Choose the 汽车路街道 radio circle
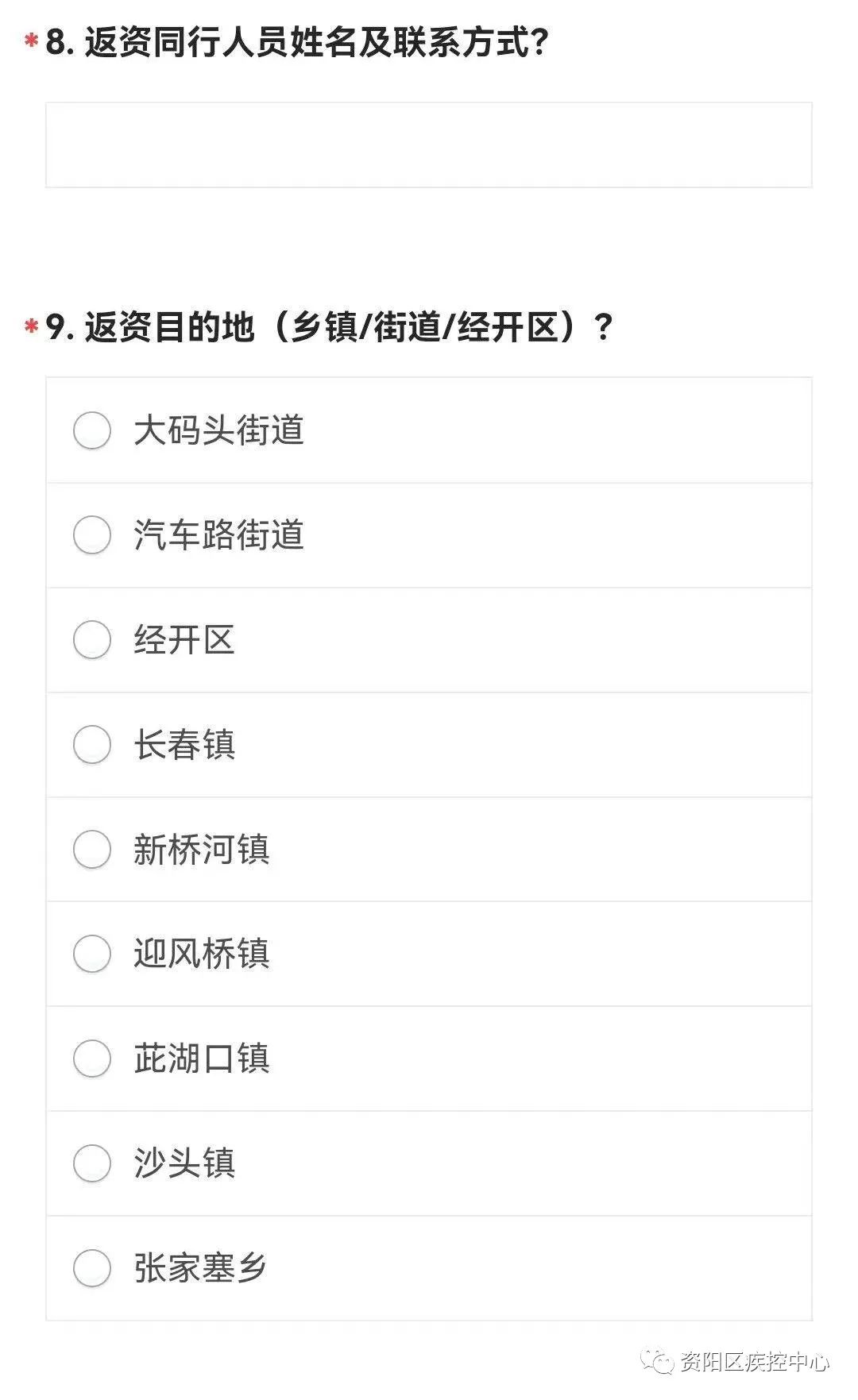Image resolution: width=858 pixels, height=1400 pixels. [x=92, y=535]
